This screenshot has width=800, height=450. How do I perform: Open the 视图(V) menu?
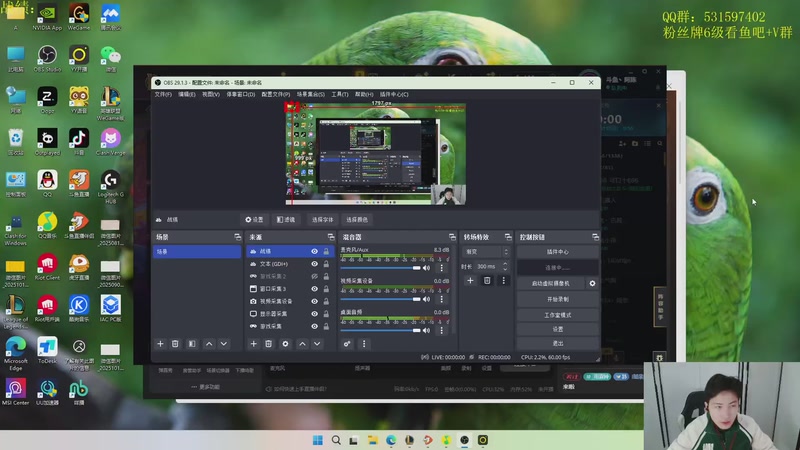point(211,94)
